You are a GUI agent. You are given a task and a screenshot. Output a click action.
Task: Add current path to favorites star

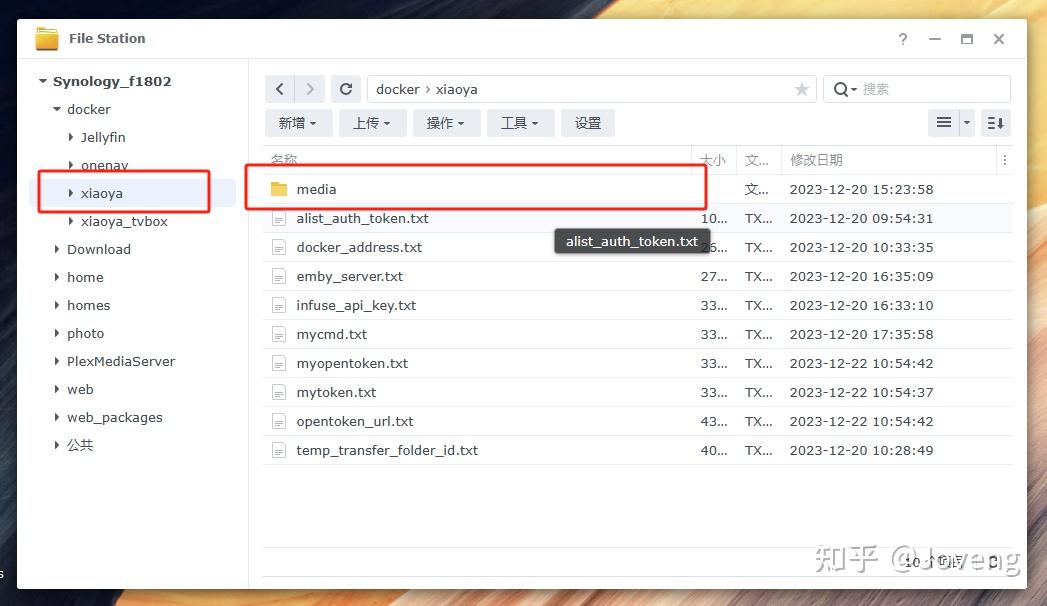tap(801, 89)
